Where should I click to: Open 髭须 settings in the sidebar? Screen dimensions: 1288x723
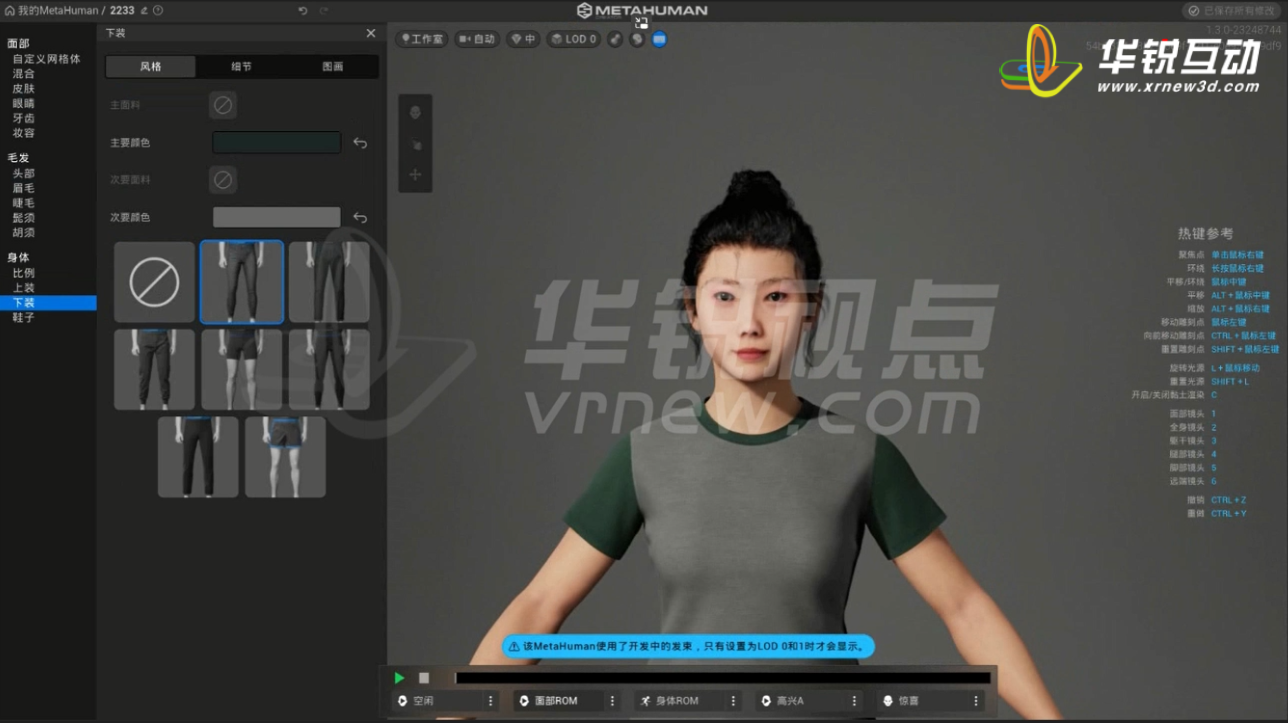point(24,217)
